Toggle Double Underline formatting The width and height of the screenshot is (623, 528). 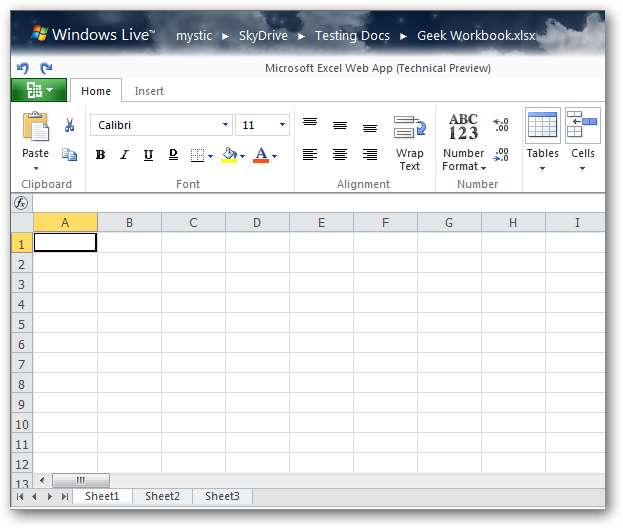tap(173, 155)
